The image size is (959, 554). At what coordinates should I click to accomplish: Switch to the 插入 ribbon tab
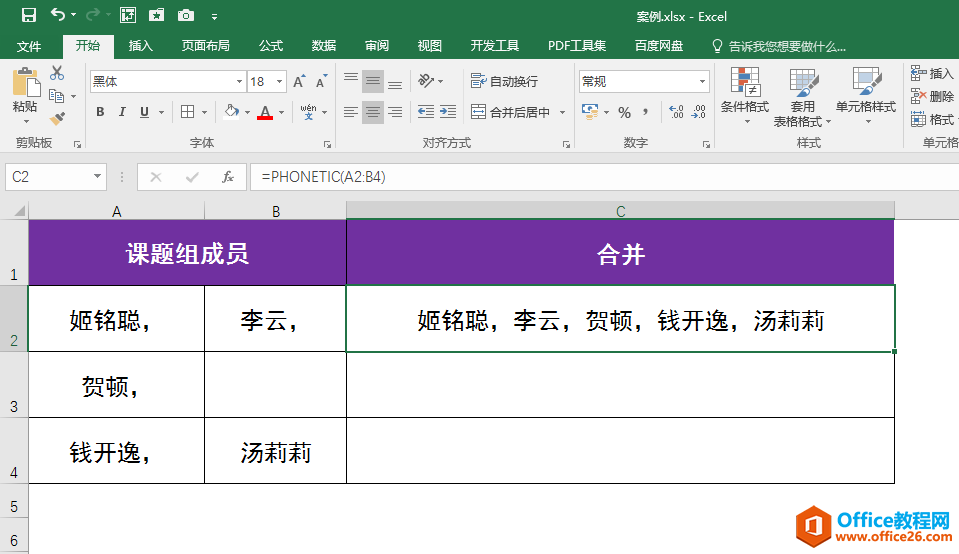[140, 45]
